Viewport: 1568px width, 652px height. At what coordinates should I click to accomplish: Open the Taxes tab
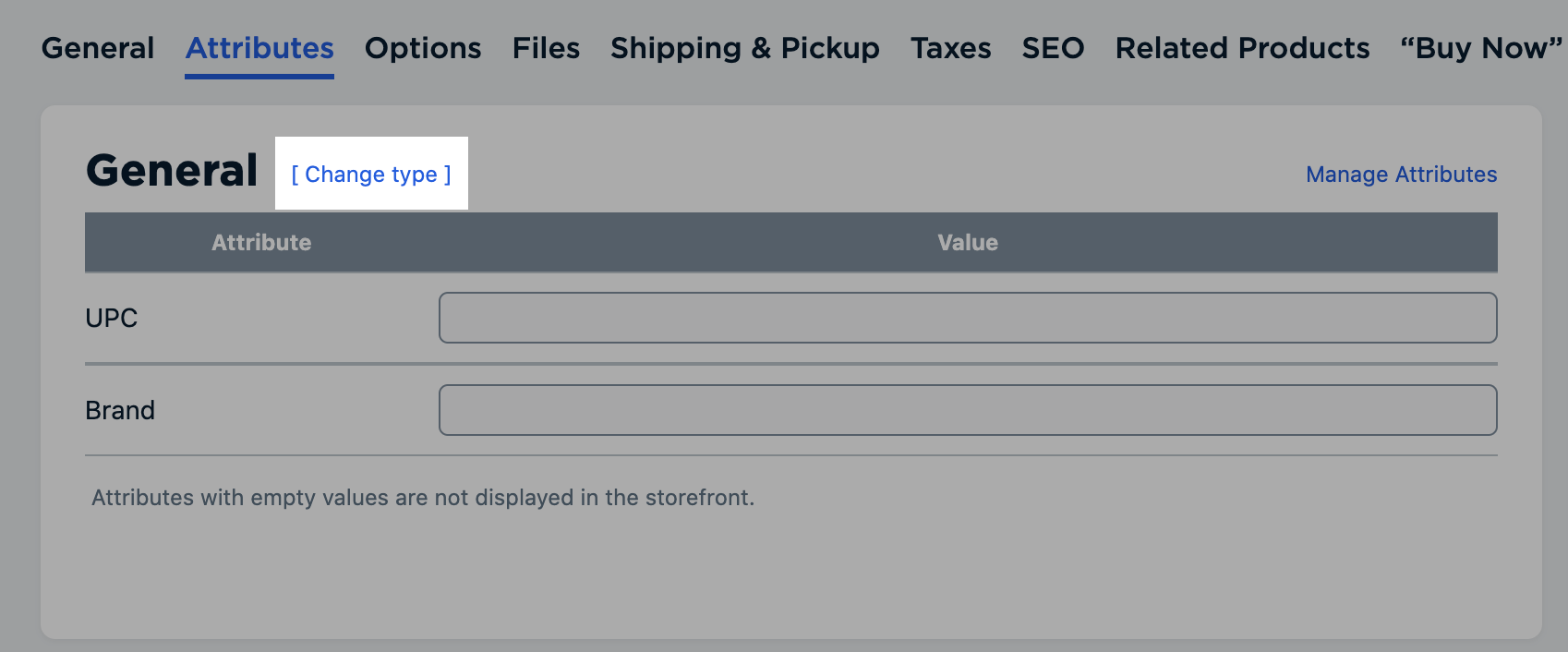point(950,48)
